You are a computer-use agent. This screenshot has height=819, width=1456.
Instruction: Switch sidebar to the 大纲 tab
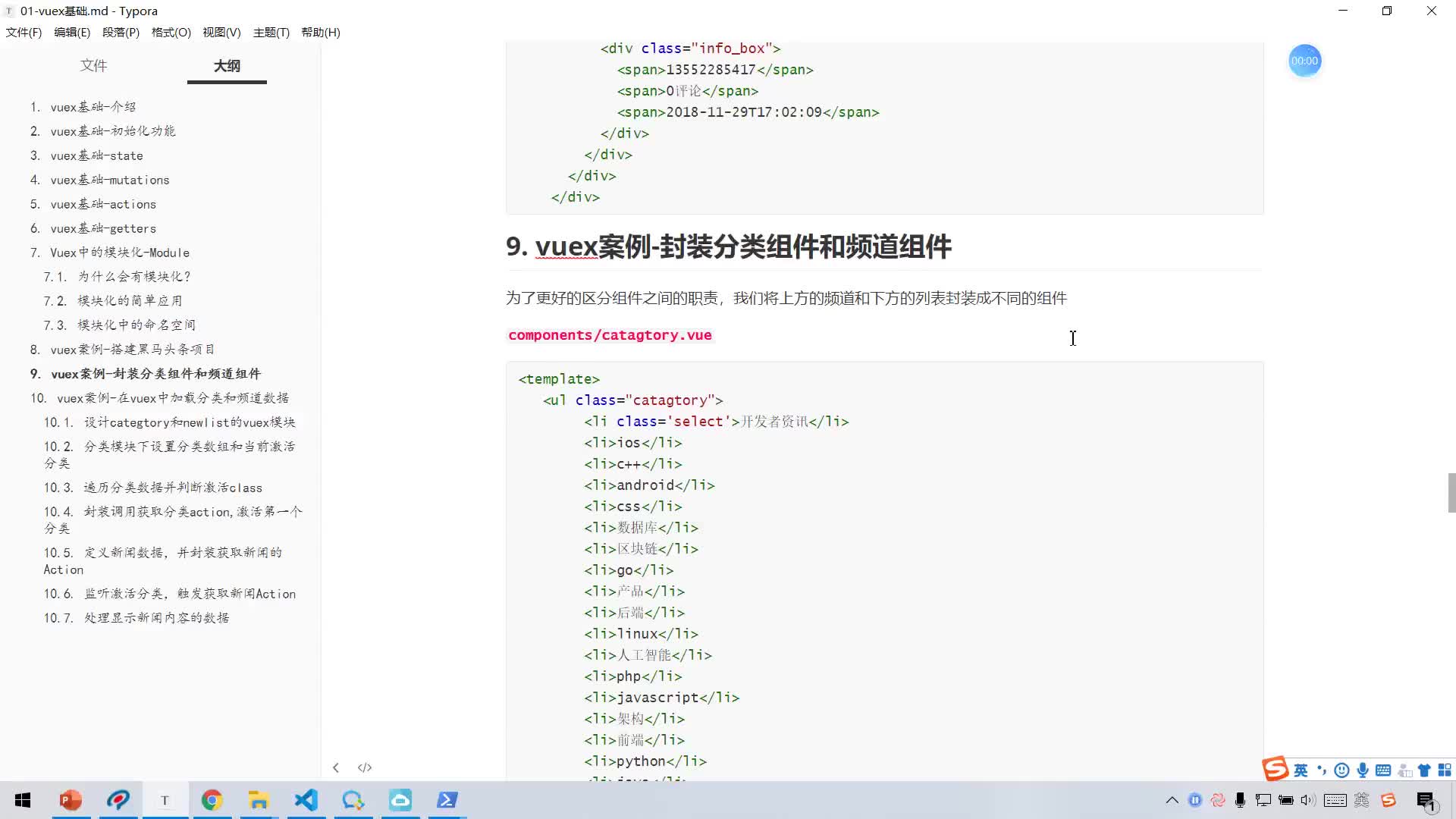(227, 65)
